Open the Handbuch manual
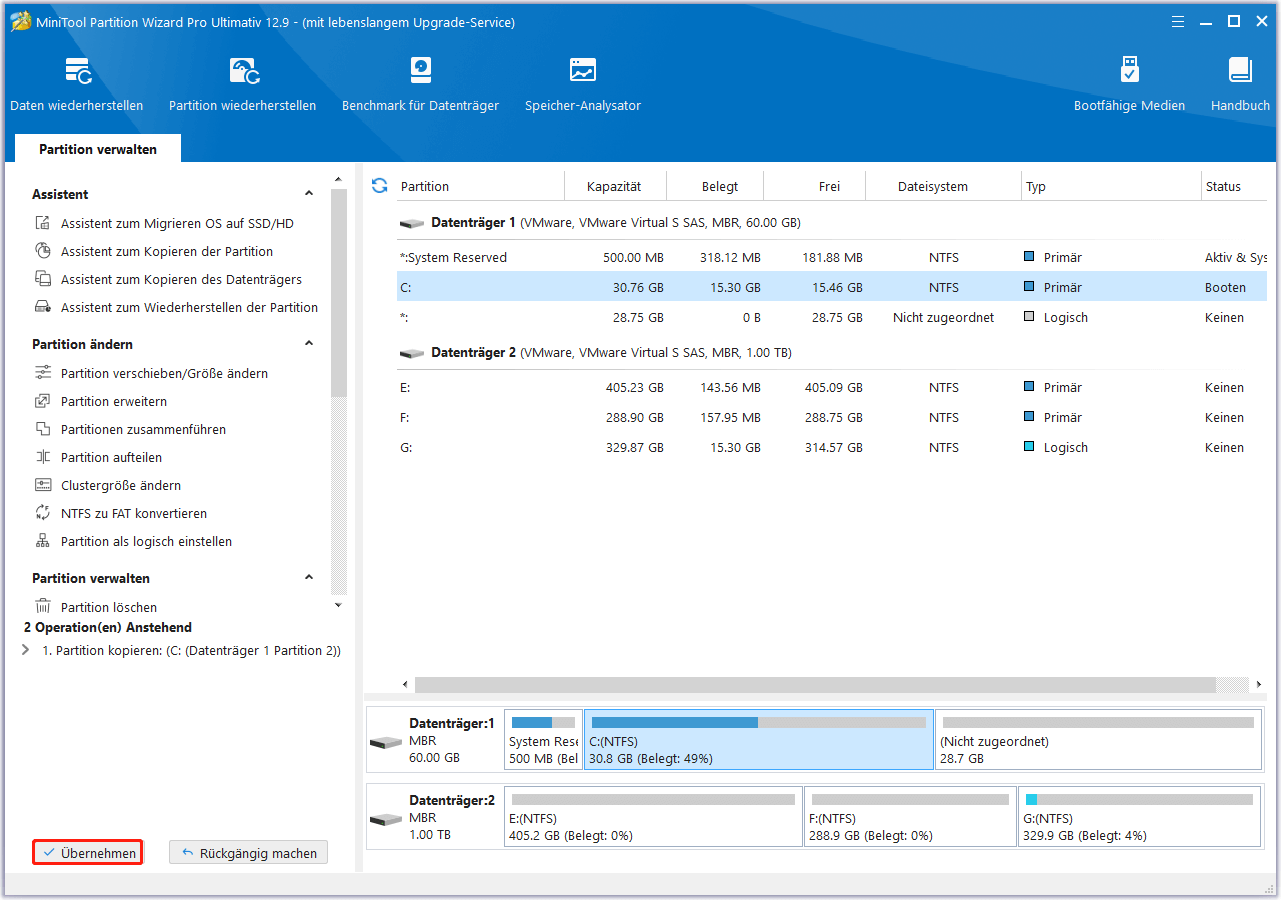 (1240, 84)
